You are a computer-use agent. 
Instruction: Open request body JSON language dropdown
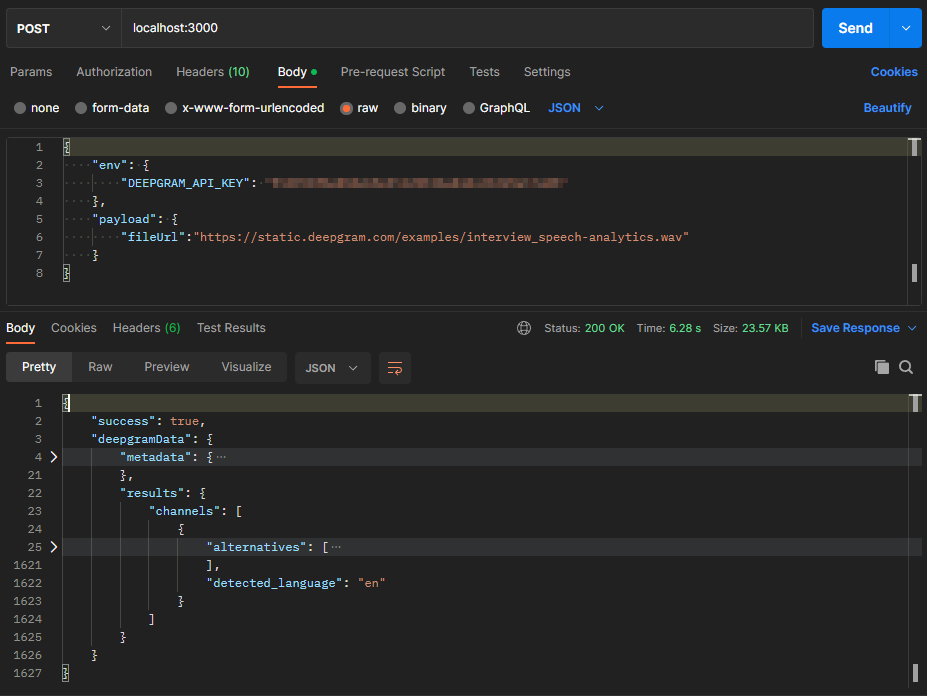pyautogui.click(x=576, y=108)
